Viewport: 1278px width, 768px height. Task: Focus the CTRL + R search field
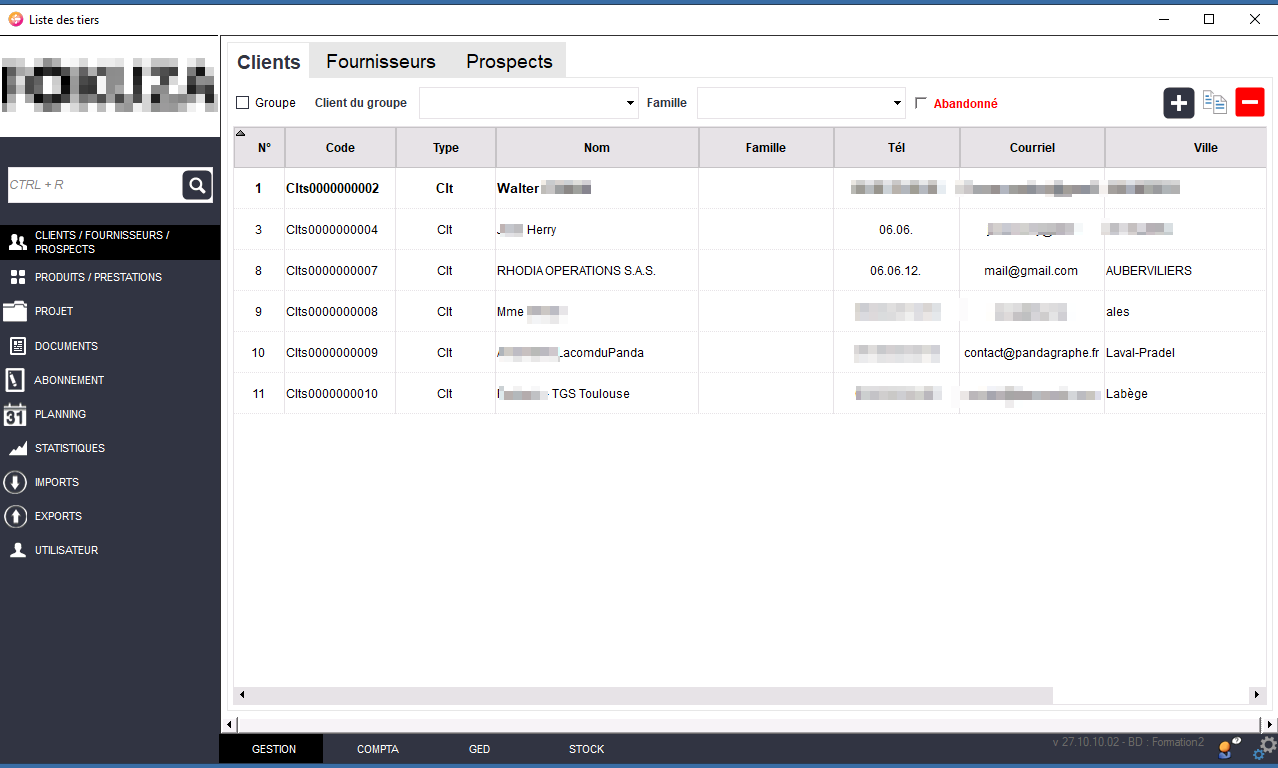(95, 185)
